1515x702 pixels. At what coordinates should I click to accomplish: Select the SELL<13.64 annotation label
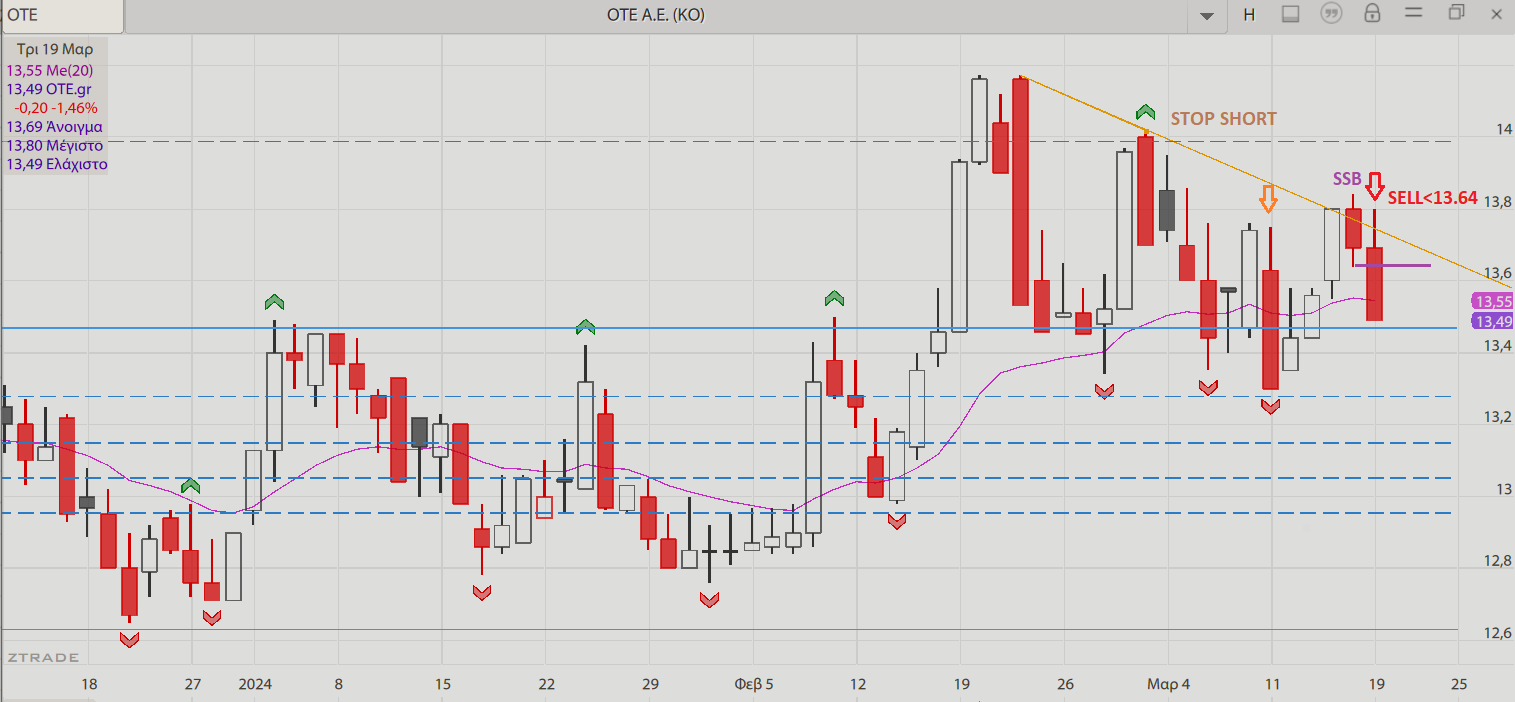pos(1432,198)
